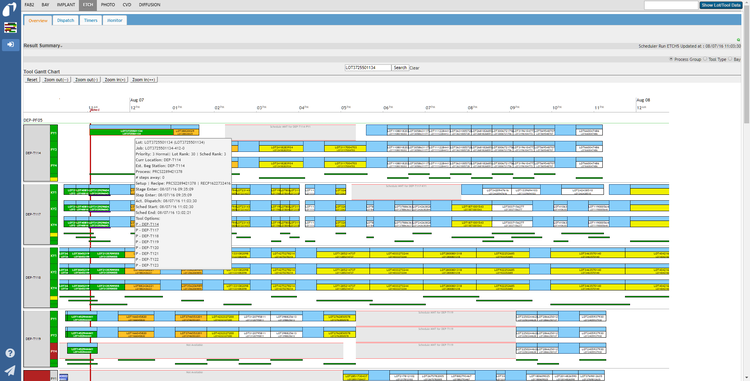Click the Reset button
This screenshot has width=750, height=381.
click(32, 80)
